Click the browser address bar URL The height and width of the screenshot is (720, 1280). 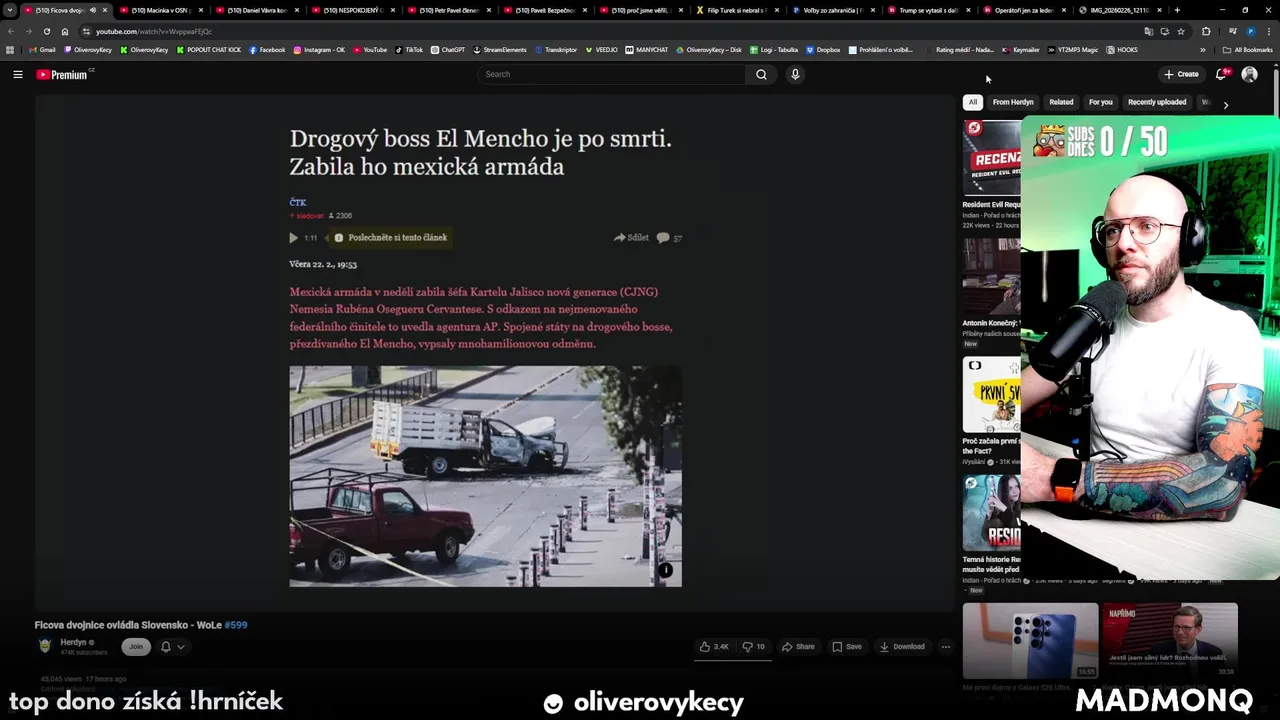[x=154, y=31]
